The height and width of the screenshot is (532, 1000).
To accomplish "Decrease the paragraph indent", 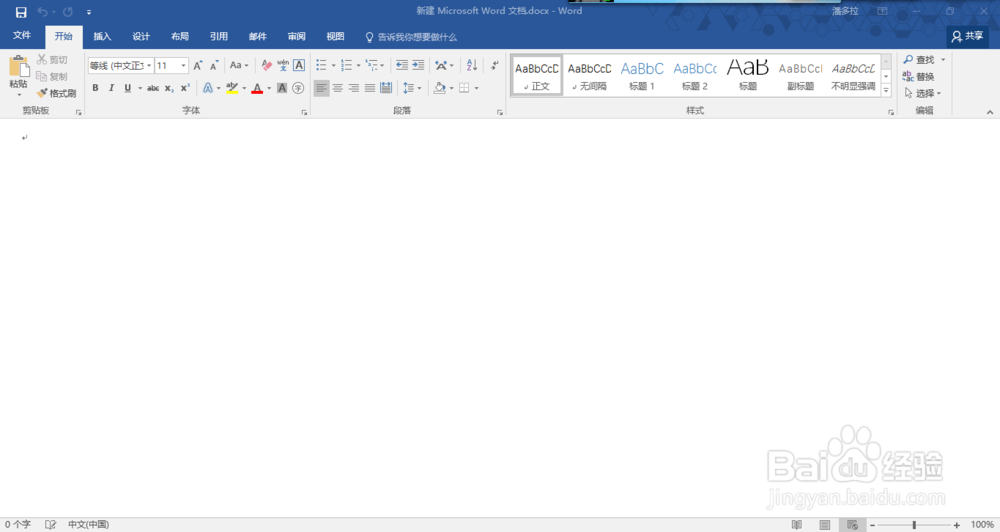I will pos(402,65).
